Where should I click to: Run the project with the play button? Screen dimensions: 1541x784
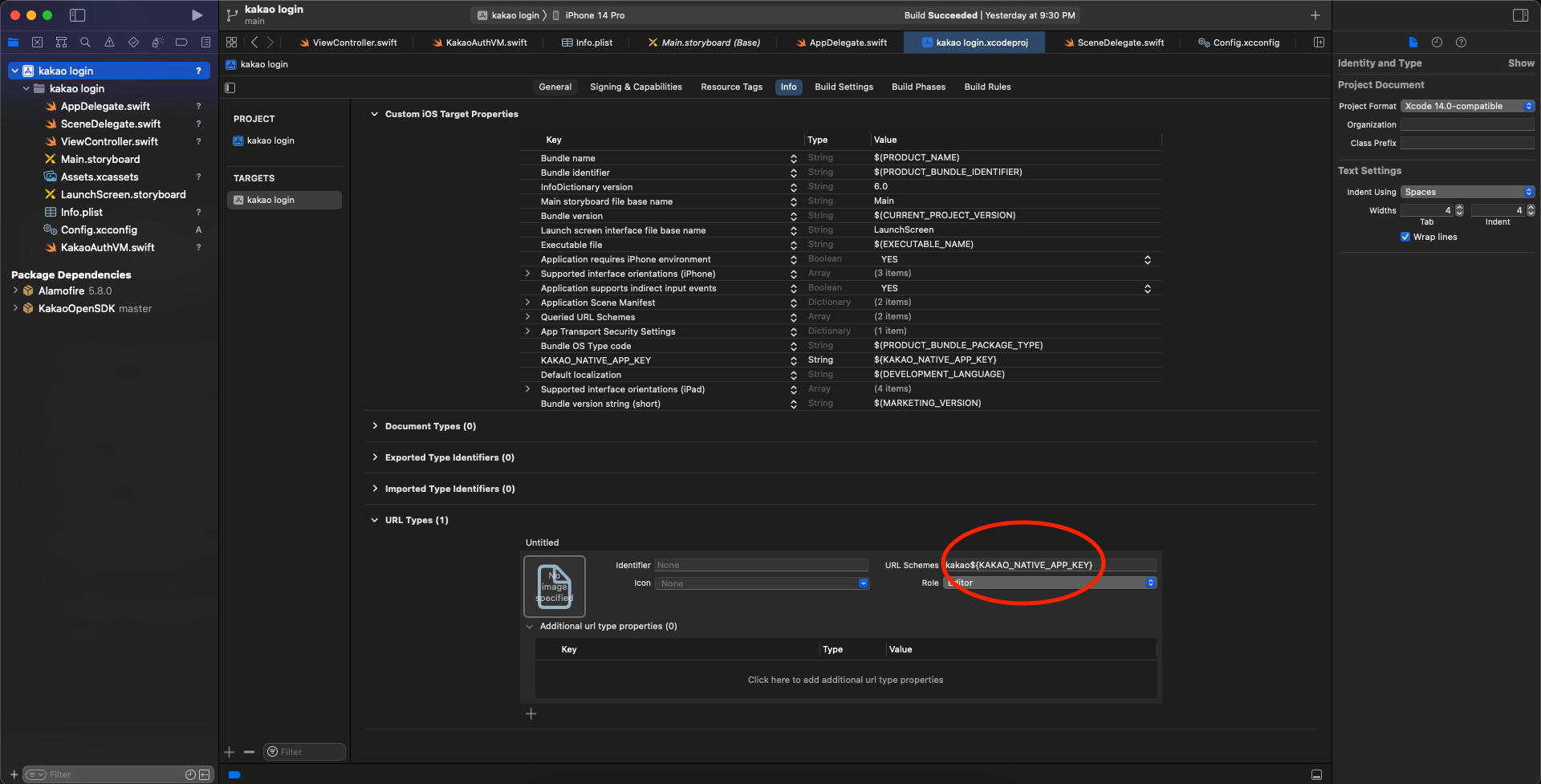[x=197, y=15]
